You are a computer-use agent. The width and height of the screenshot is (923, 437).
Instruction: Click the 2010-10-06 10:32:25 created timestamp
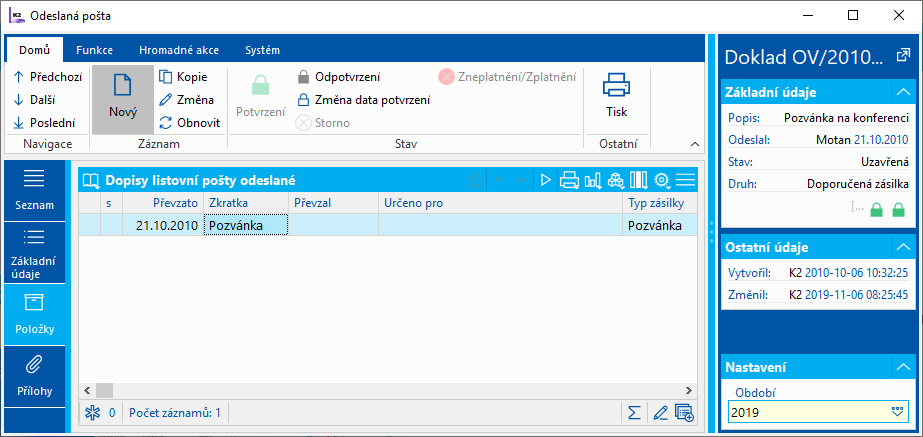coord(856,273)
